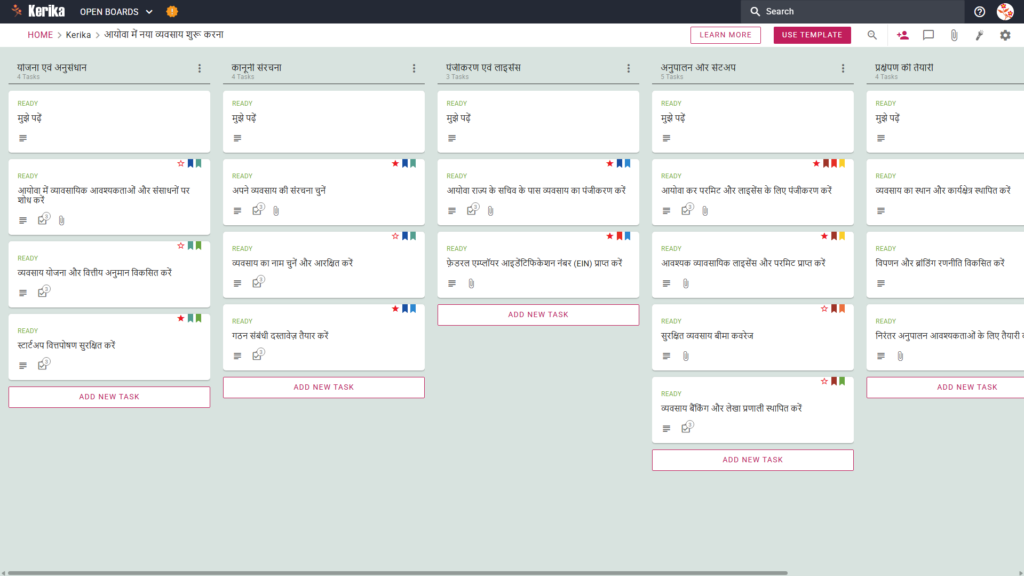Viewport: 1024px width, 576px height.
Task: Go to HOME breadcrumb
Action: tap(40, 35)
